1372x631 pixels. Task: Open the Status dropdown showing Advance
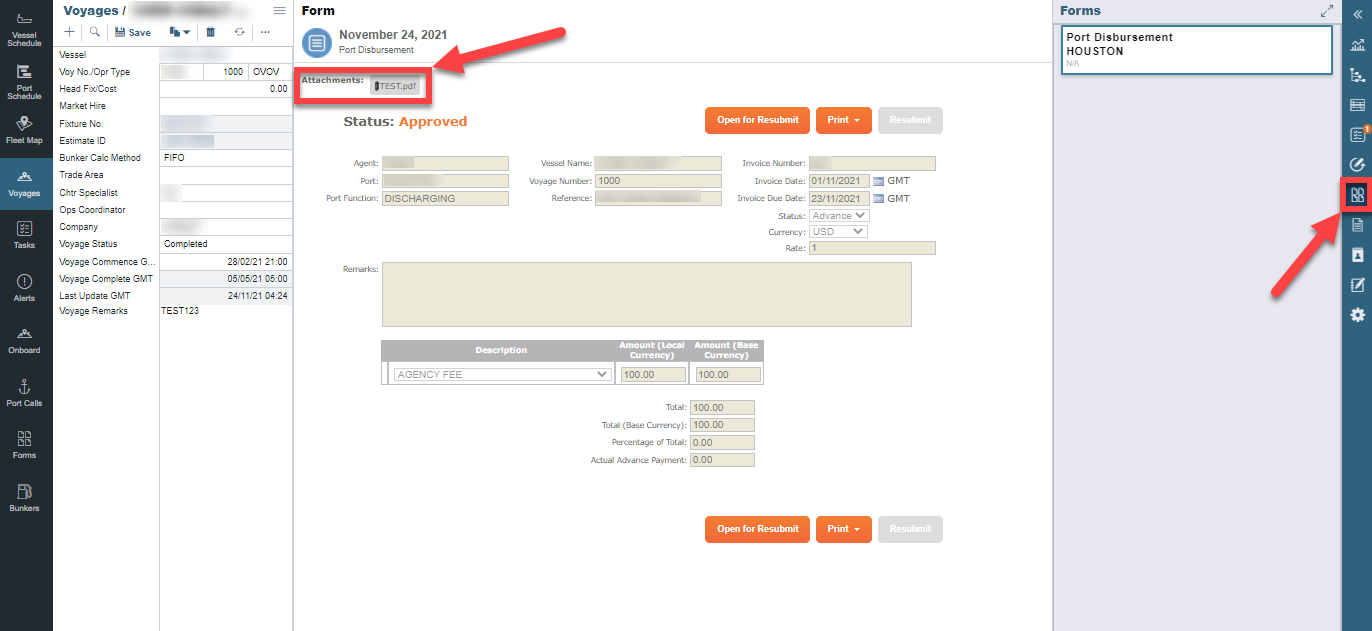coord(839,214)
